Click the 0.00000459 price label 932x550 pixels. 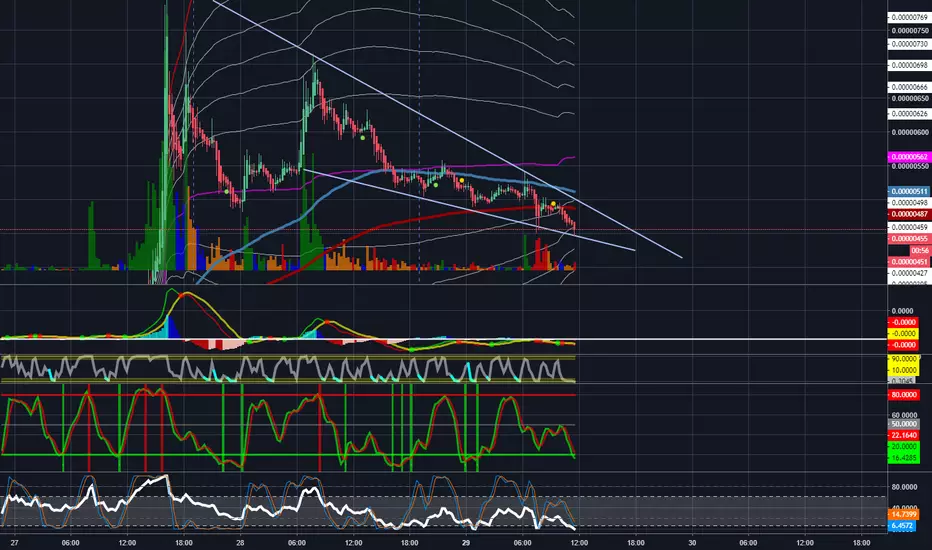[x=908, y=227]
